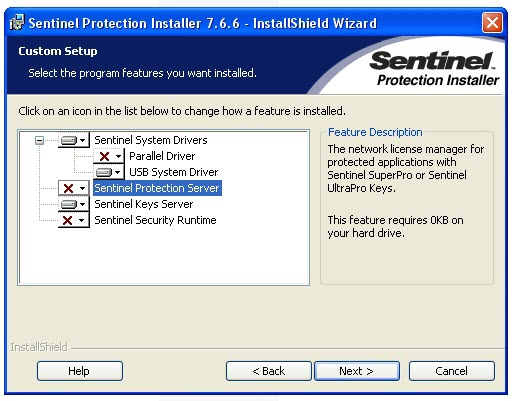Open Sentinel Security Runtime red X dropdown
This screenshot has width=512, height=401.
pyautogui.click(x=74, y=220)
